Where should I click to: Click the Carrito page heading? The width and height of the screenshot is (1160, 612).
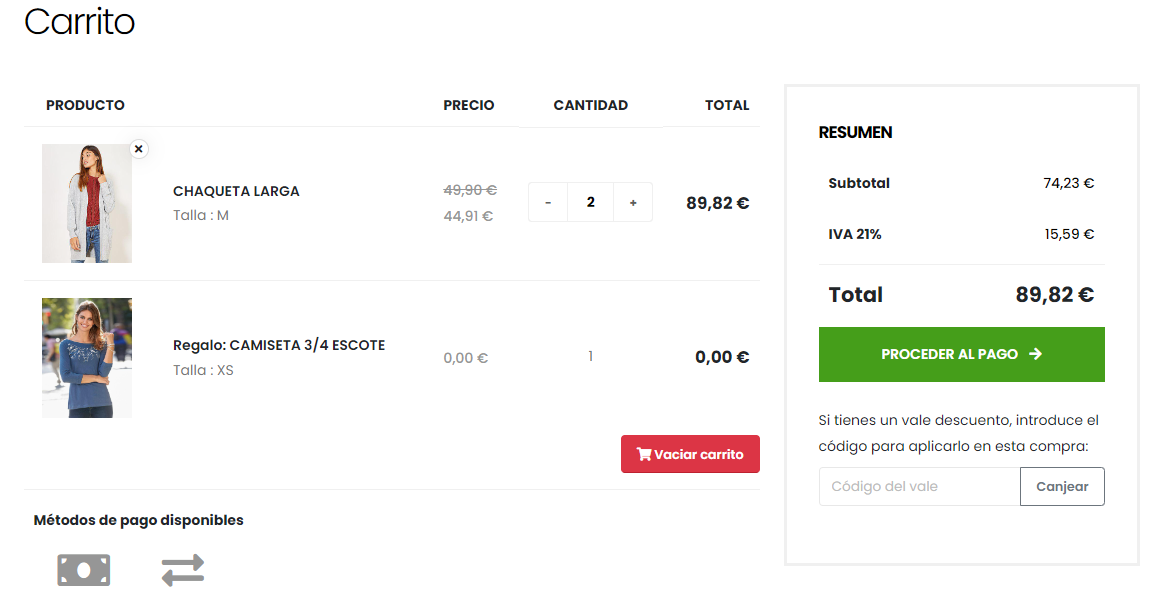click(x=80, y=22)
